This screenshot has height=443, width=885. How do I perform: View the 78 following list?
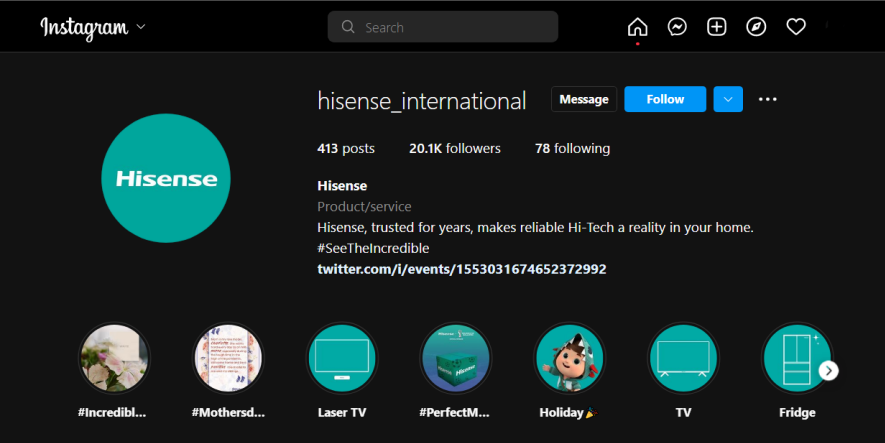click(572, 148)
